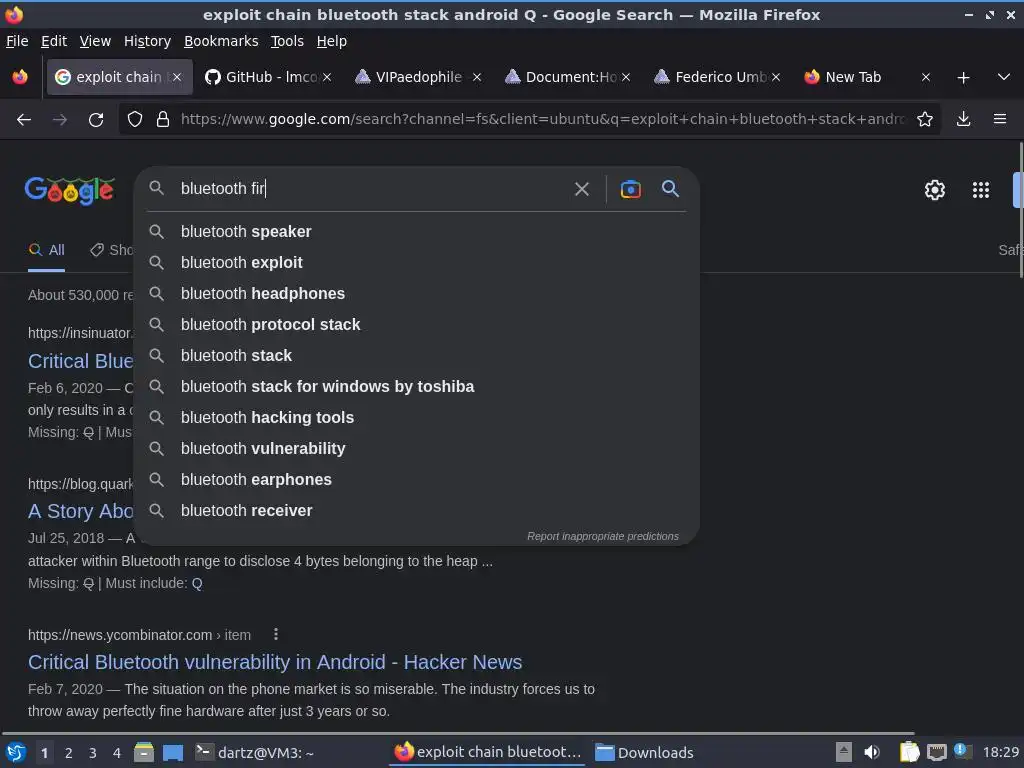Go forward one page

click(x=59, y=120)
